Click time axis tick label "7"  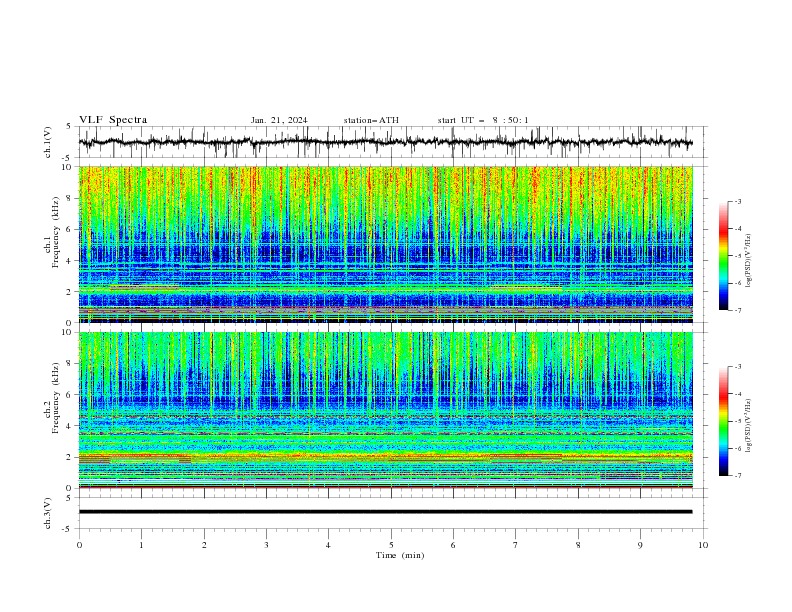click(516, 545)
